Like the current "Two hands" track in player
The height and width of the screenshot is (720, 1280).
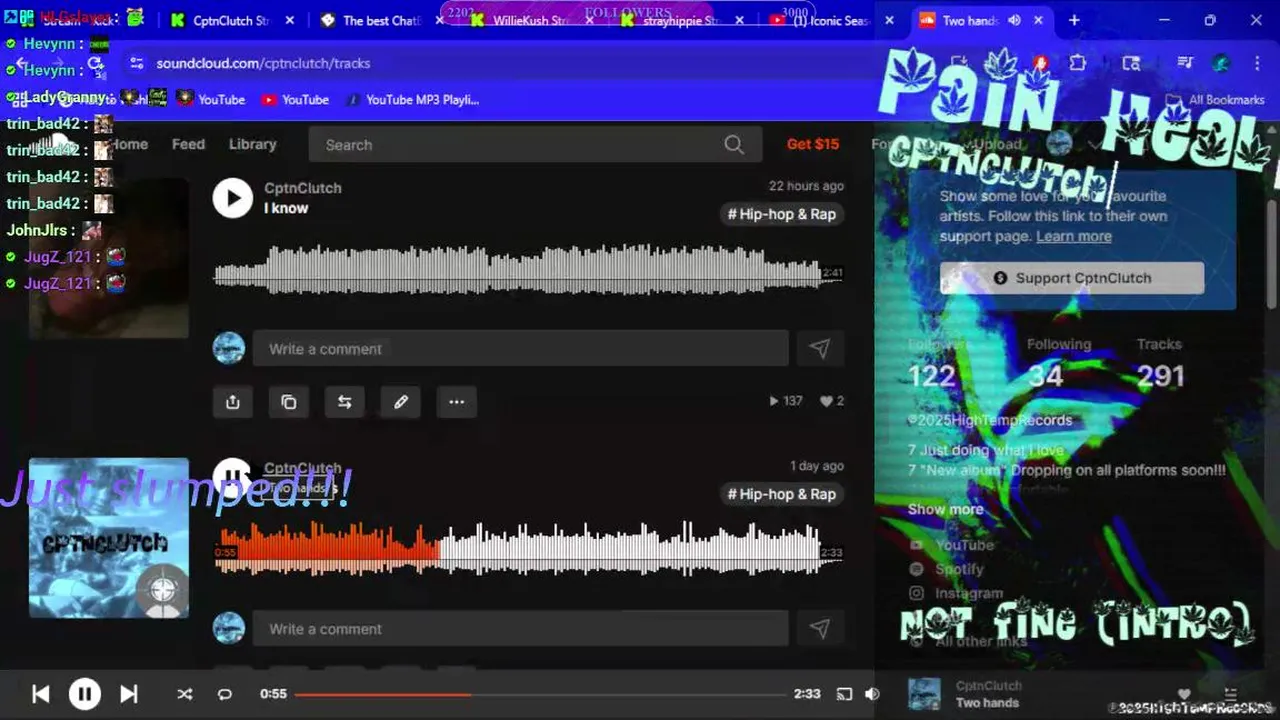coord(1184,694)
